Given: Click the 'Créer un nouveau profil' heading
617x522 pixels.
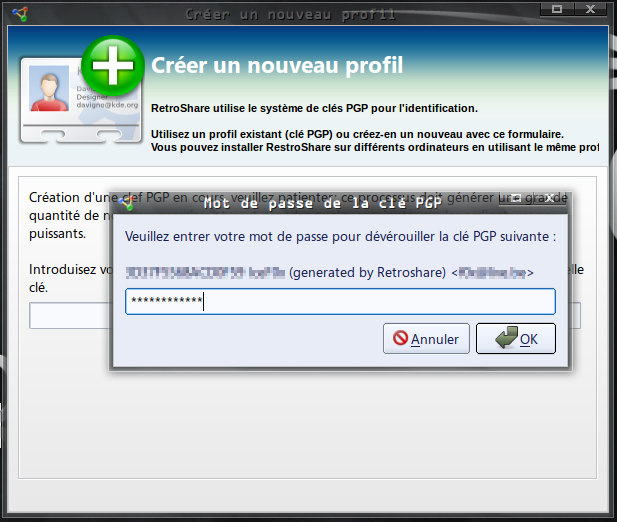Looking at the screenshot, I should [x=277, y=65].
